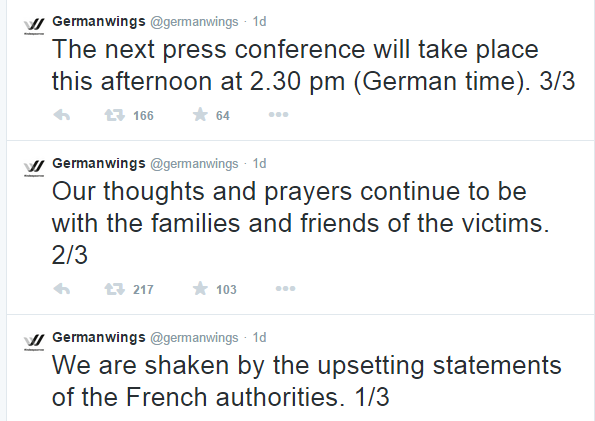Viewport: 595px width, 421px height.
Task: Retweet the thoughts and prayers tweet
Action: click(x=115, y=289)
